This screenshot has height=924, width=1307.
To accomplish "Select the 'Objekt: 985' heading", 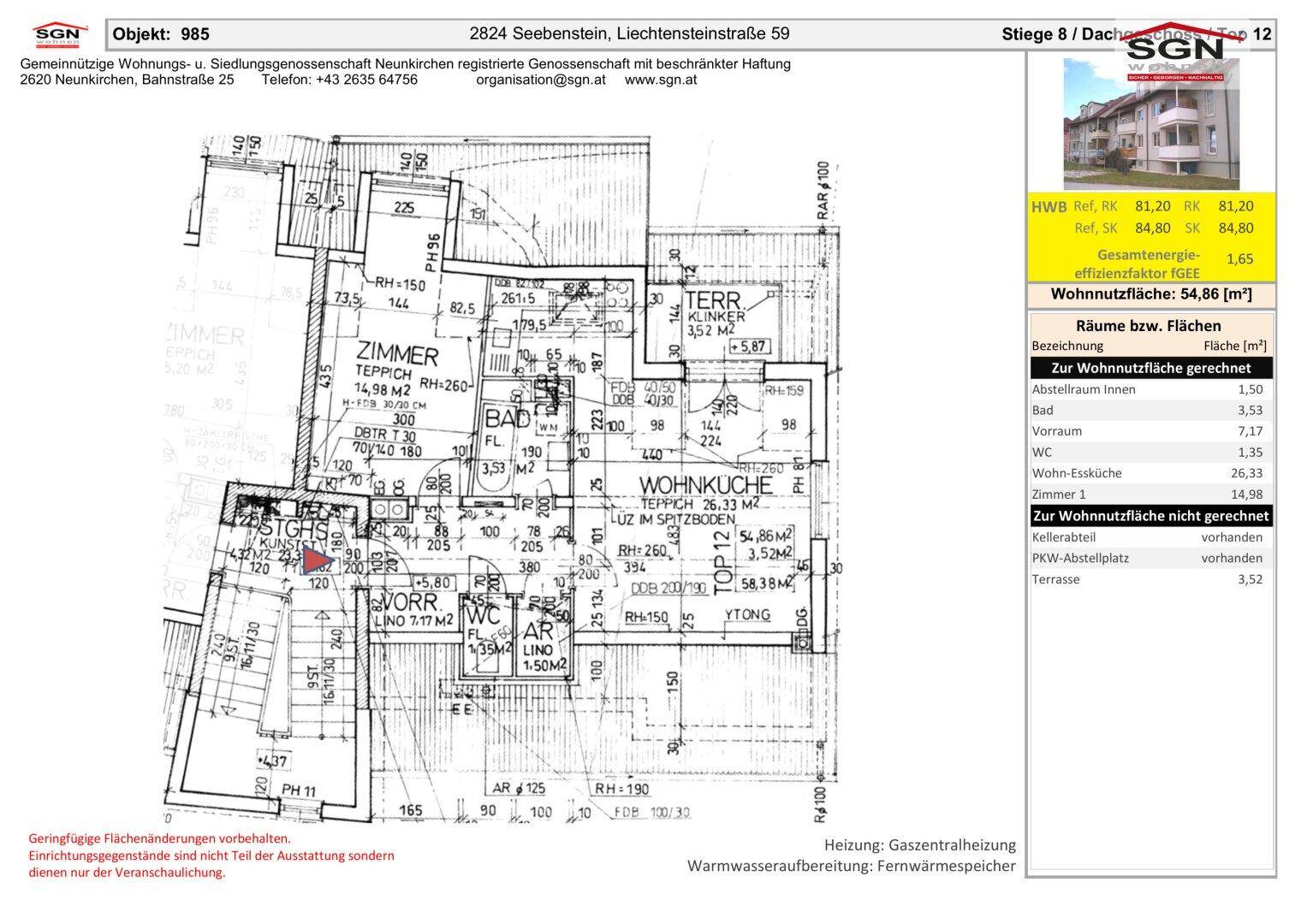I will 161,34.
